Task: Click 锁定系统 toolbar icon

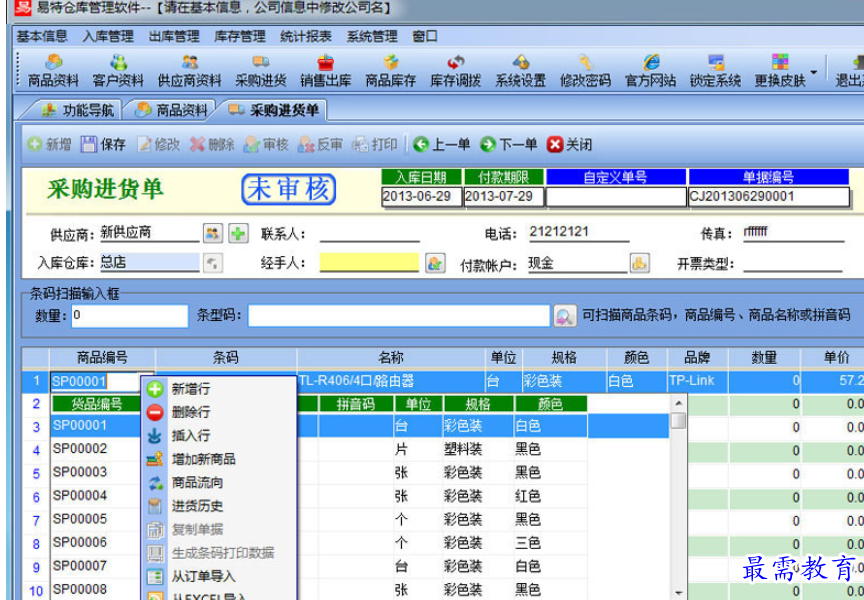Action: (x=715, y=71)
